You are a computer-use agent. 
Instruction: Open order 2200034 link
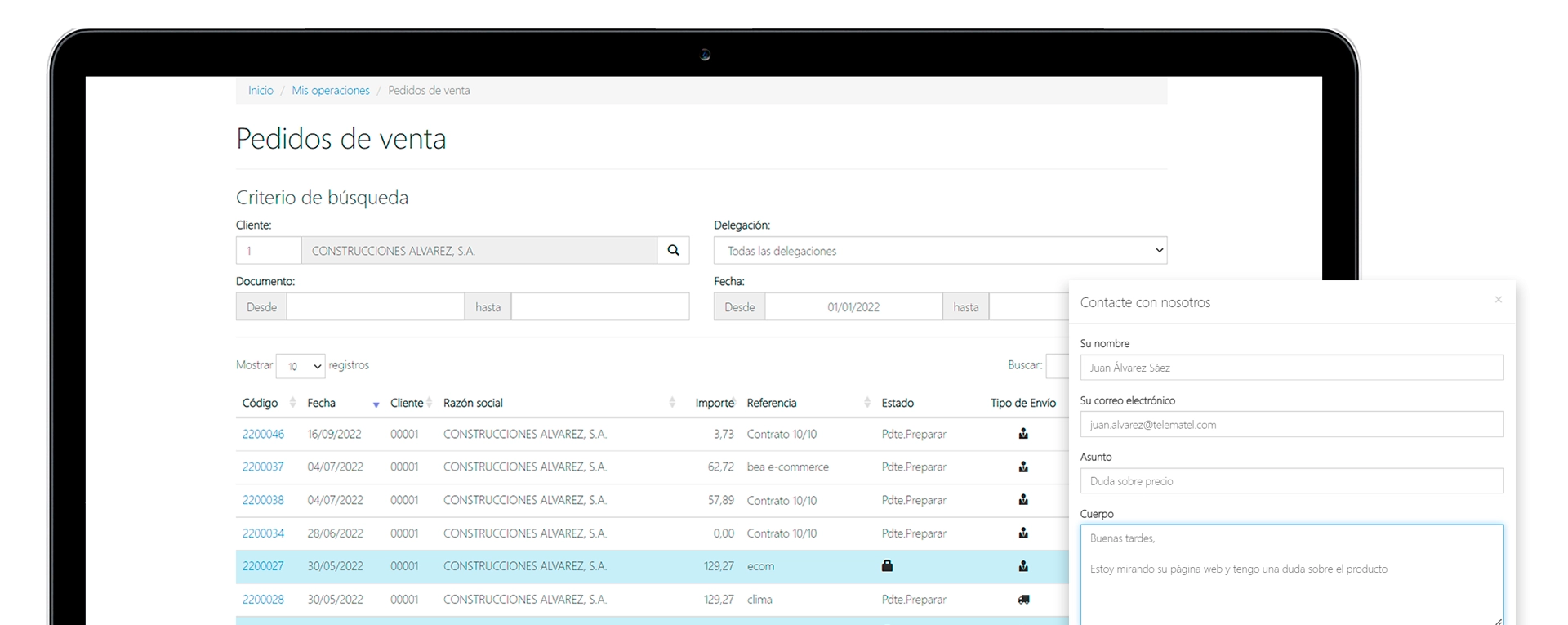[x=263, y=533]
